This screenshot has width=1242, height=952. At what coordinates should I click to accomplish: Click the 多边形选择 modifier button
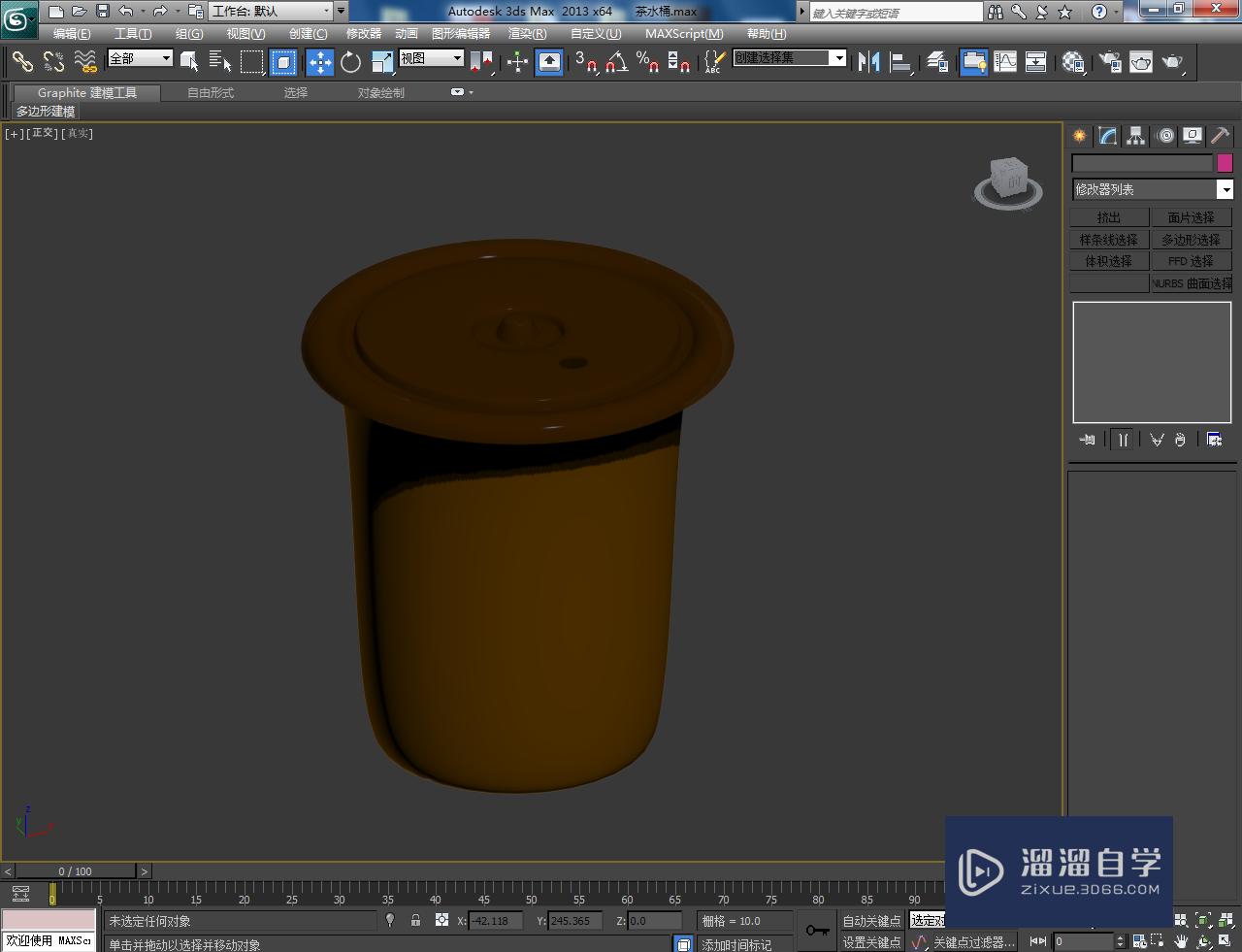[1191, 240]
